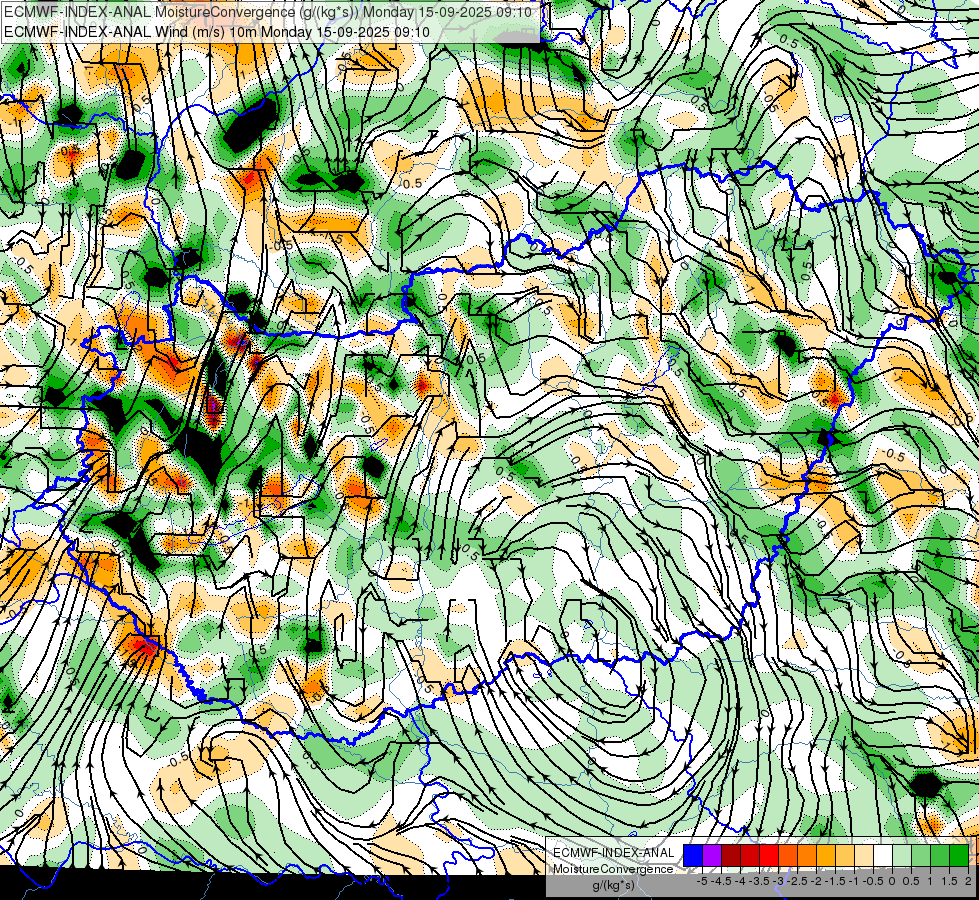
Task: Click the -1.5 tick value on the legend
Action: point(835,881)
